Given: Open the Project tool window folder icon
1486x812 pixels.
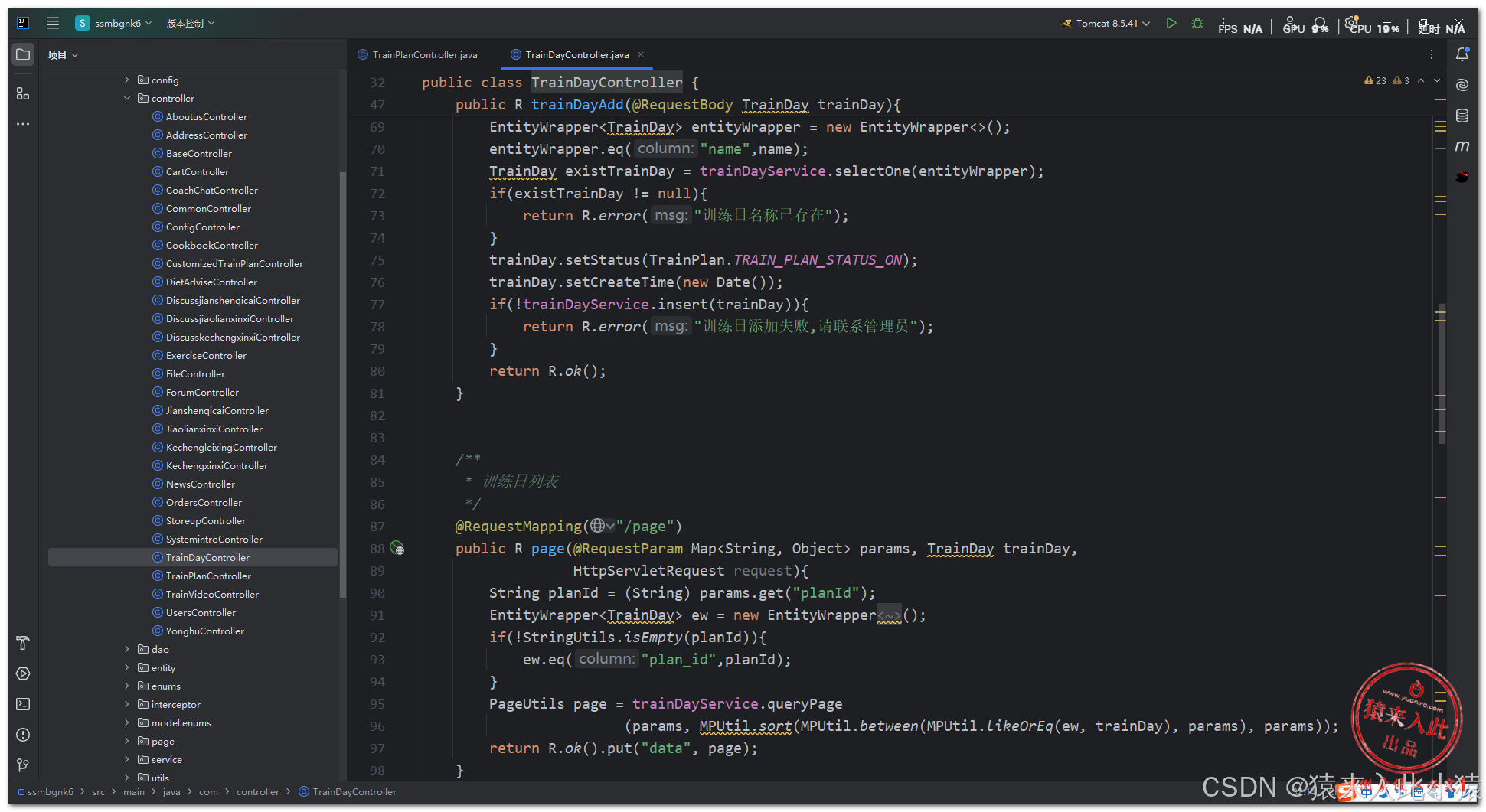Looking at the screenshot, I should [23, 55].
